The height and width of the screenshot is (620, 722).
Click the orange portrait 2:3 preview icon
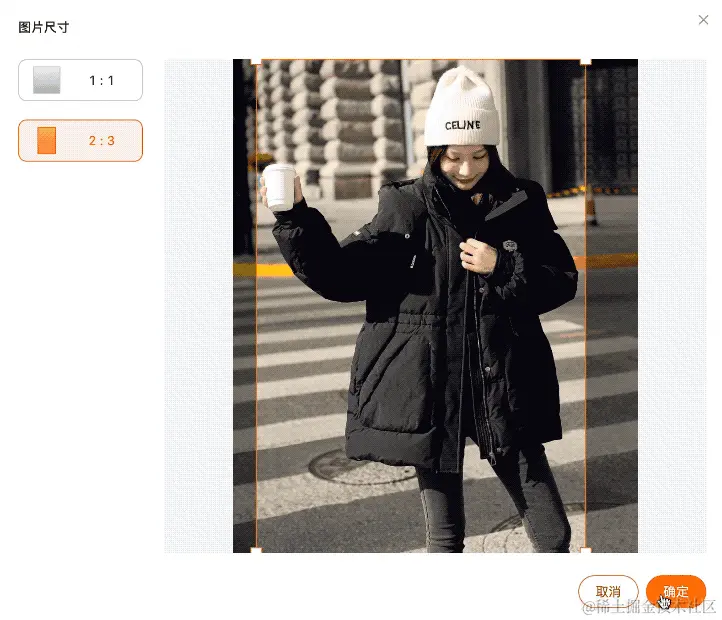pyautogui.click(x=47, y=140)
